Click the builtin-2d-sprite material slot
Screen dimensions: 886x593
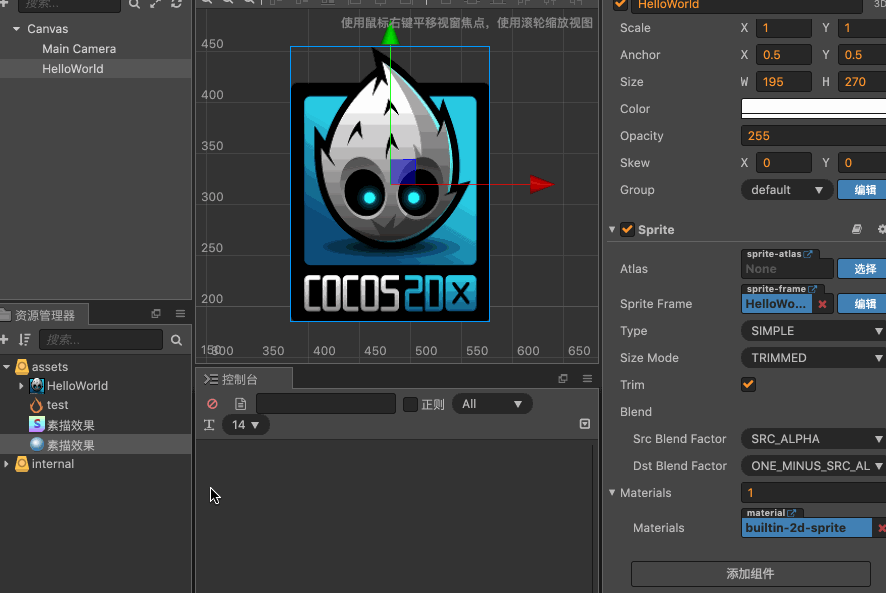[x=806, y=527]
